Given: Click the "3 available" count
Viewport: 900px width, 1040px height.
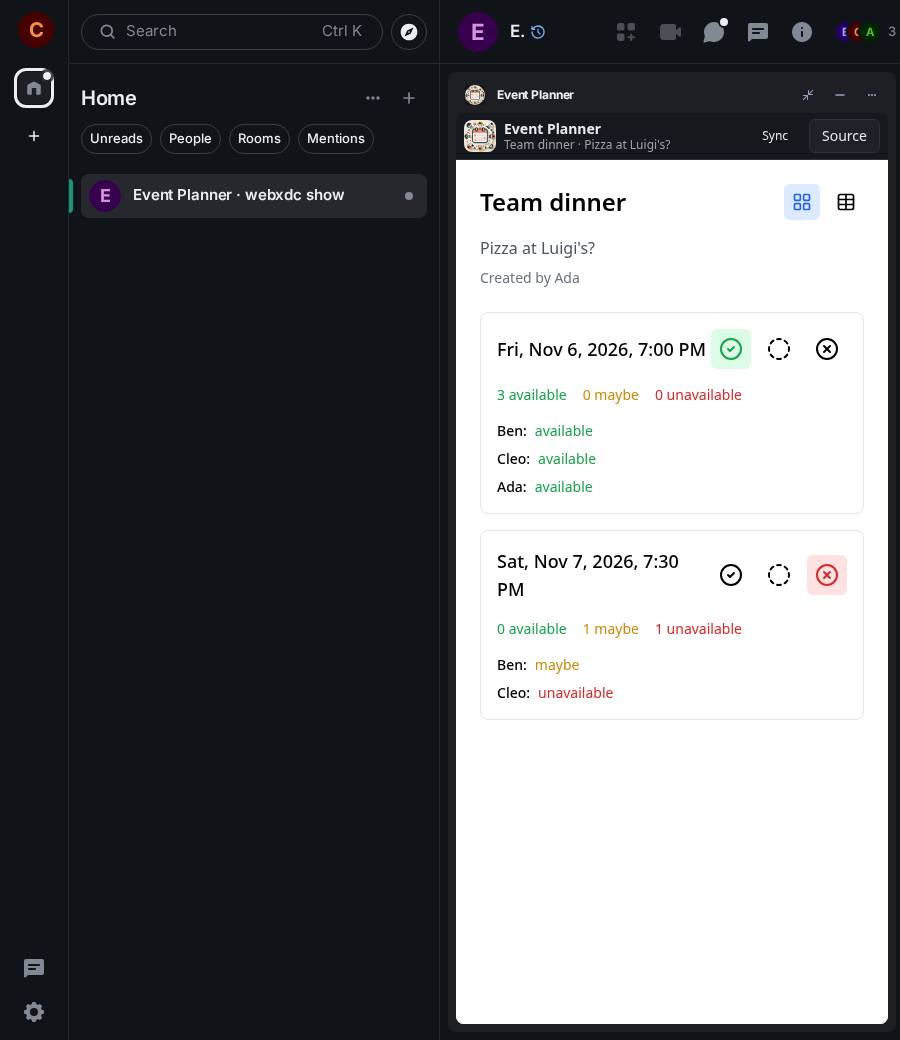Looking at the screenshot, I should point(531,395).
